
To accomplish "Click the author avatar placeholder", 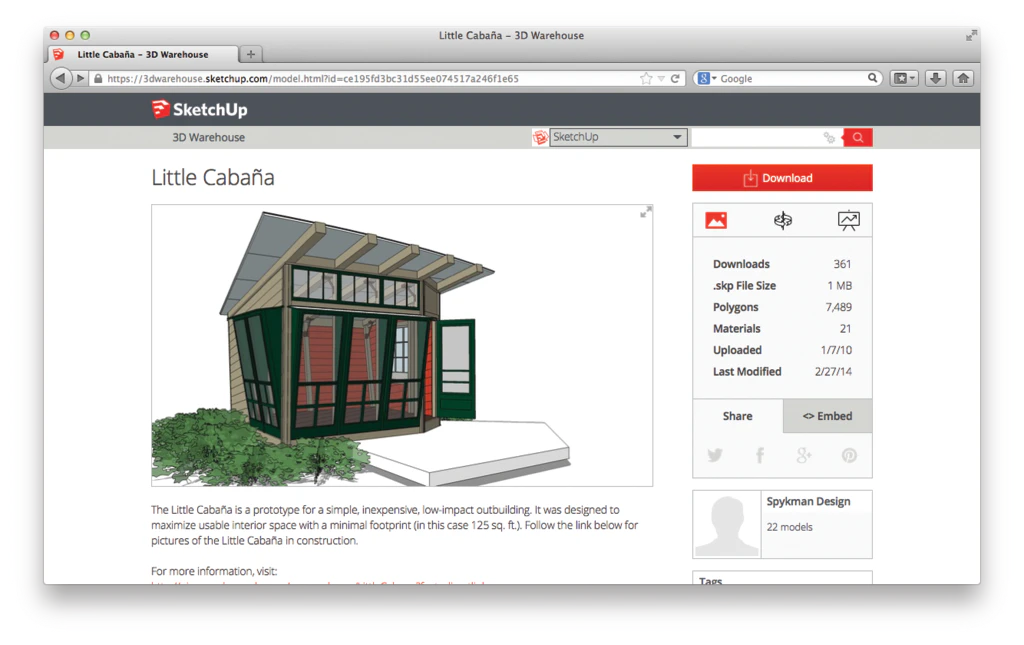I will tap(727, 525).
